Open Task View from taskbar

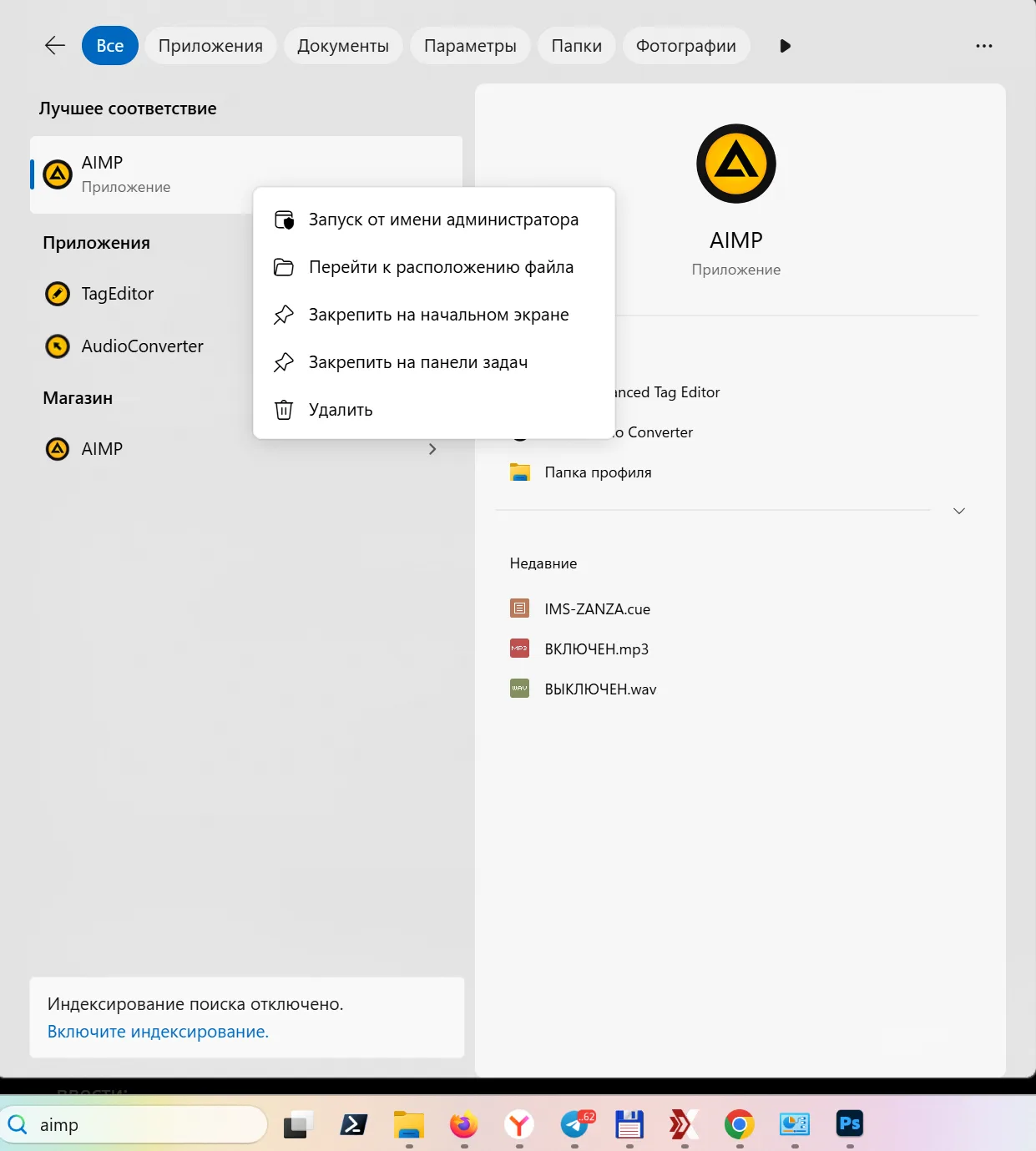(x=298, y=1125)
